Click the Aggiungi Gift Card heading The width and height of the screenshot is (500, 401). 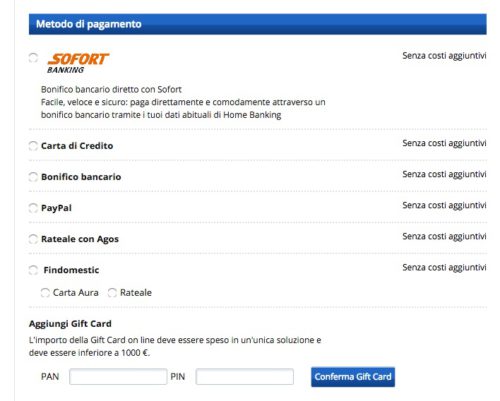[x=70, y=324]
